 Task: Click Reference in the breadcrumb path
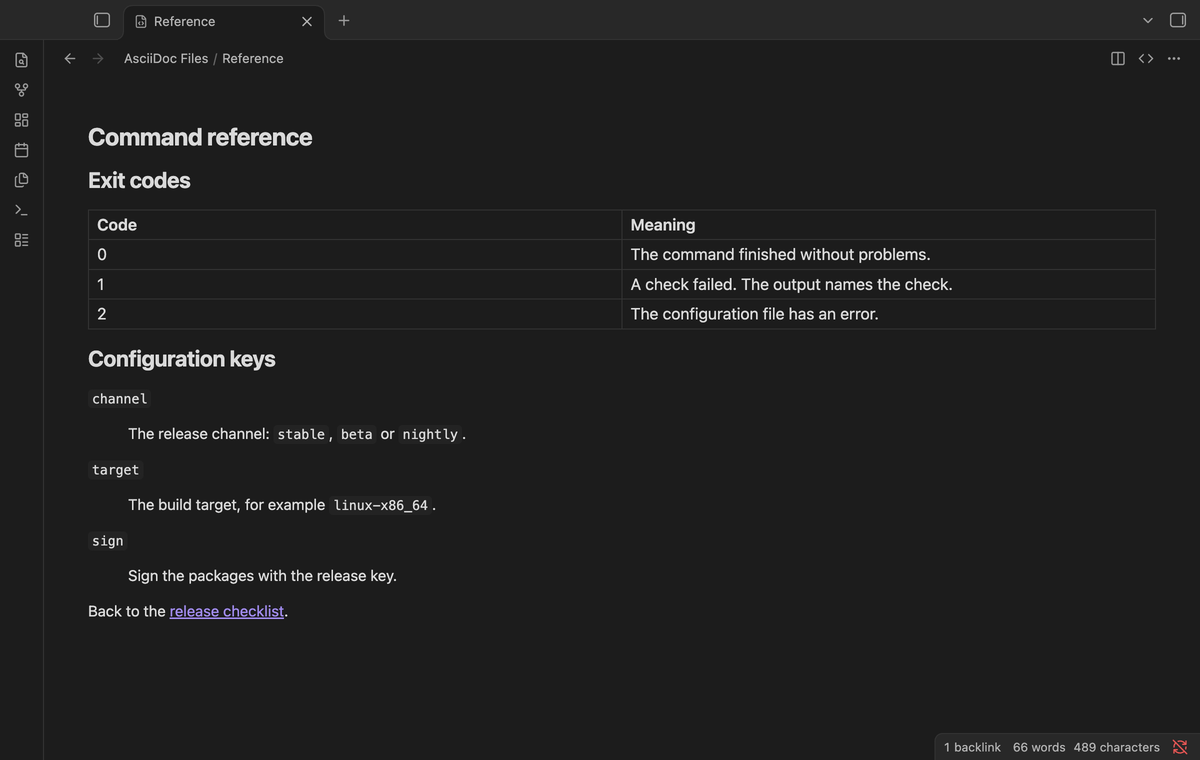(253, 58)
